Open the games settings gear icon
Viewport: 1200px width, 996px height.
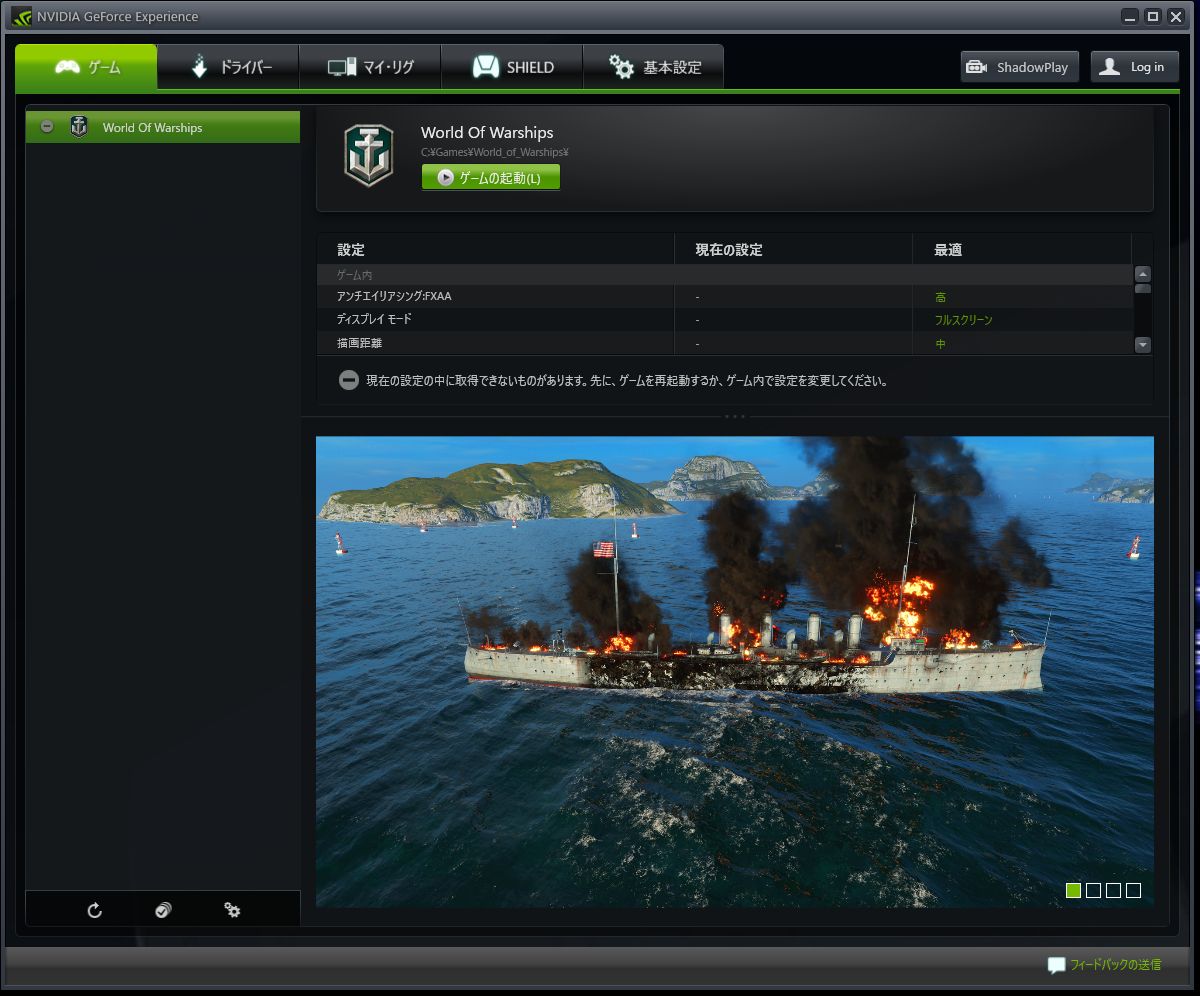coord(232,910)
